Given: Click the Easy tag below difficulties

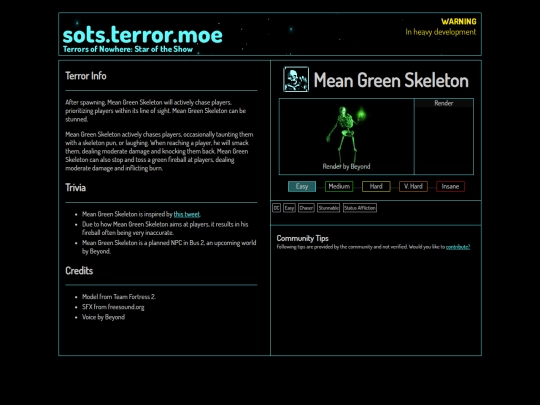Looking at the screenshot, I should click(x=289, y=208).
